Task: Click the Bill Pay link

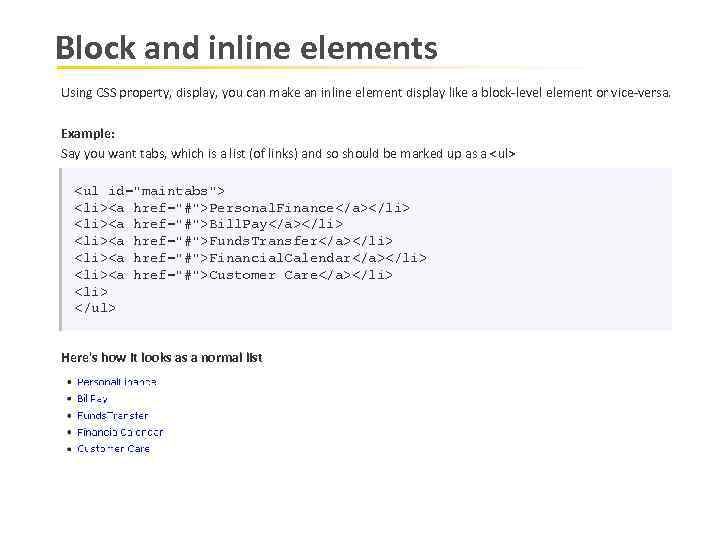Action: [x=92, y=398]
